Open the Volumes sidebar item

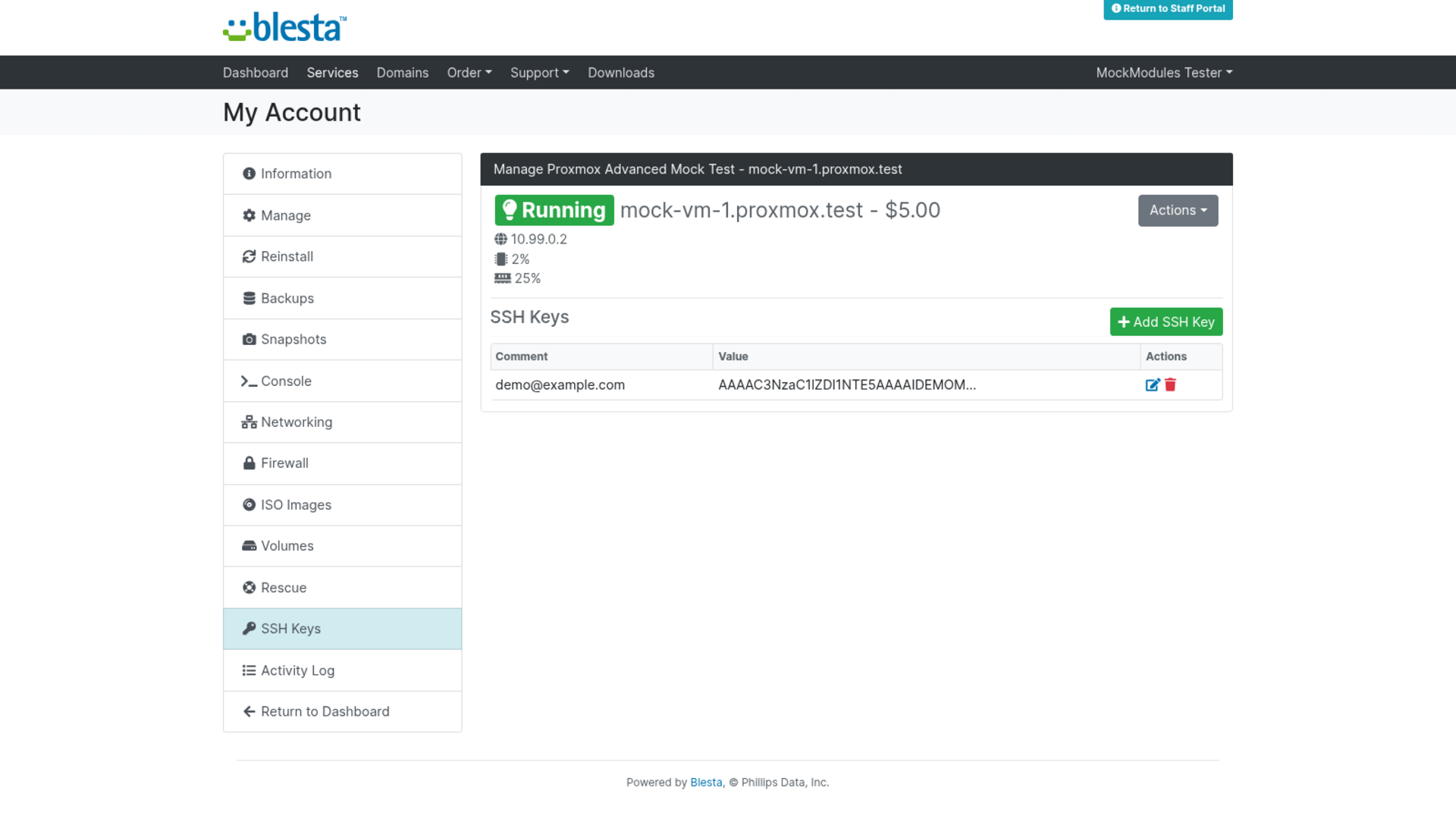click(343, 546)
